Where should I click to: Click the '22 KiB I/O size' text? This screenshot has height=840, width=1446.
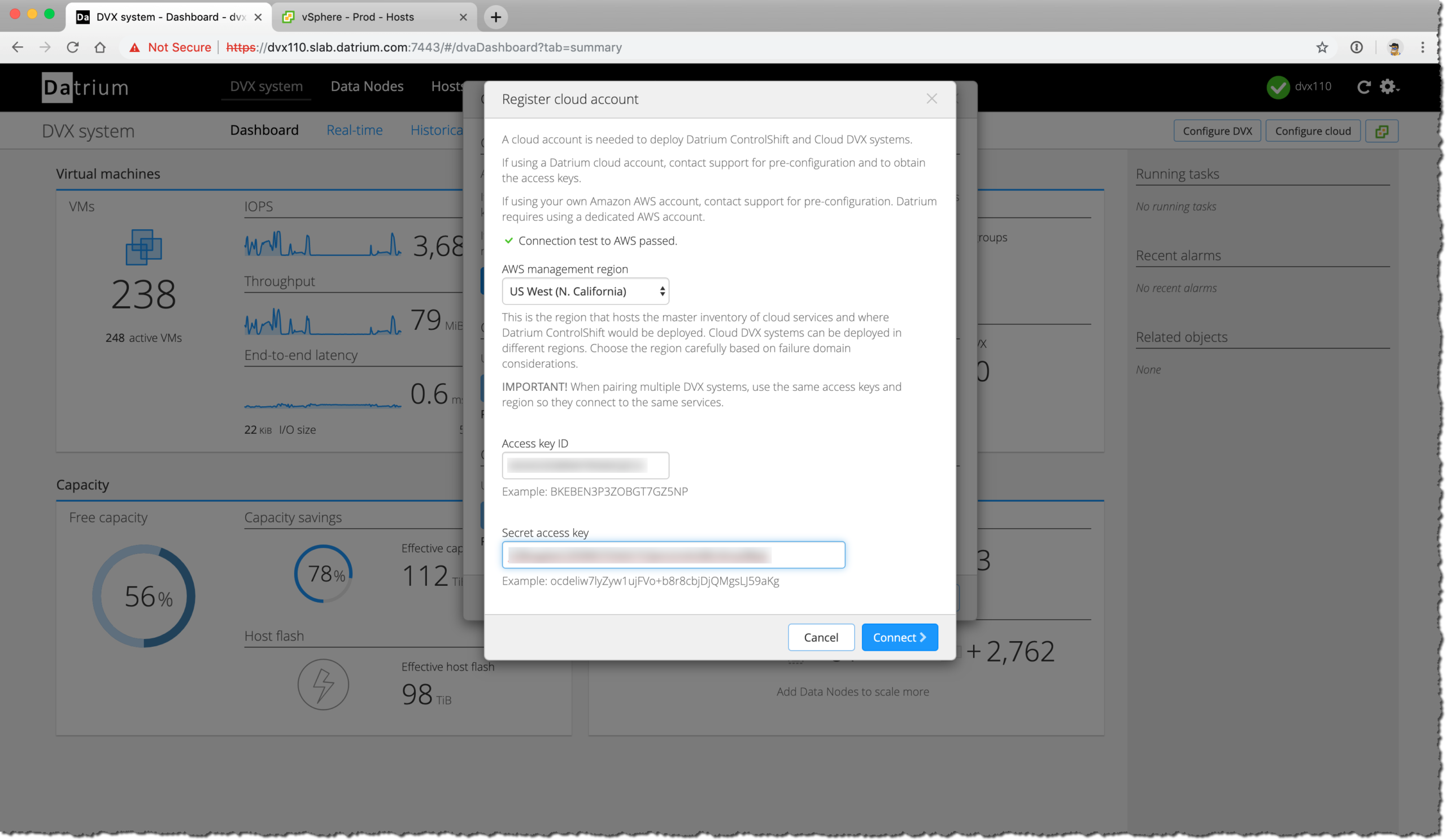coord(280,430)
